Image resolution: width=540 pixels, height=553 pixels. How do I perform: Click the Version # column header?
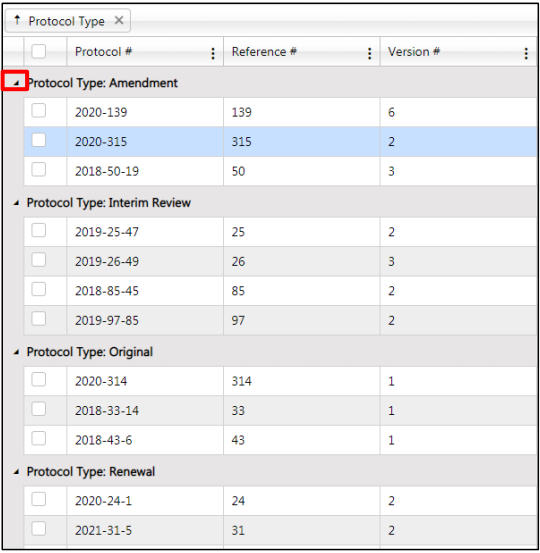(414, 52)
